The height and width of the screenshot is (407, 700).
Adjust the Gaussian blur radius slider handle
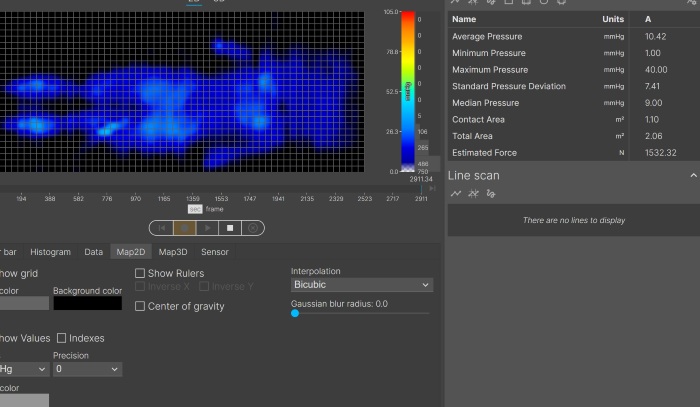point(295,313)
